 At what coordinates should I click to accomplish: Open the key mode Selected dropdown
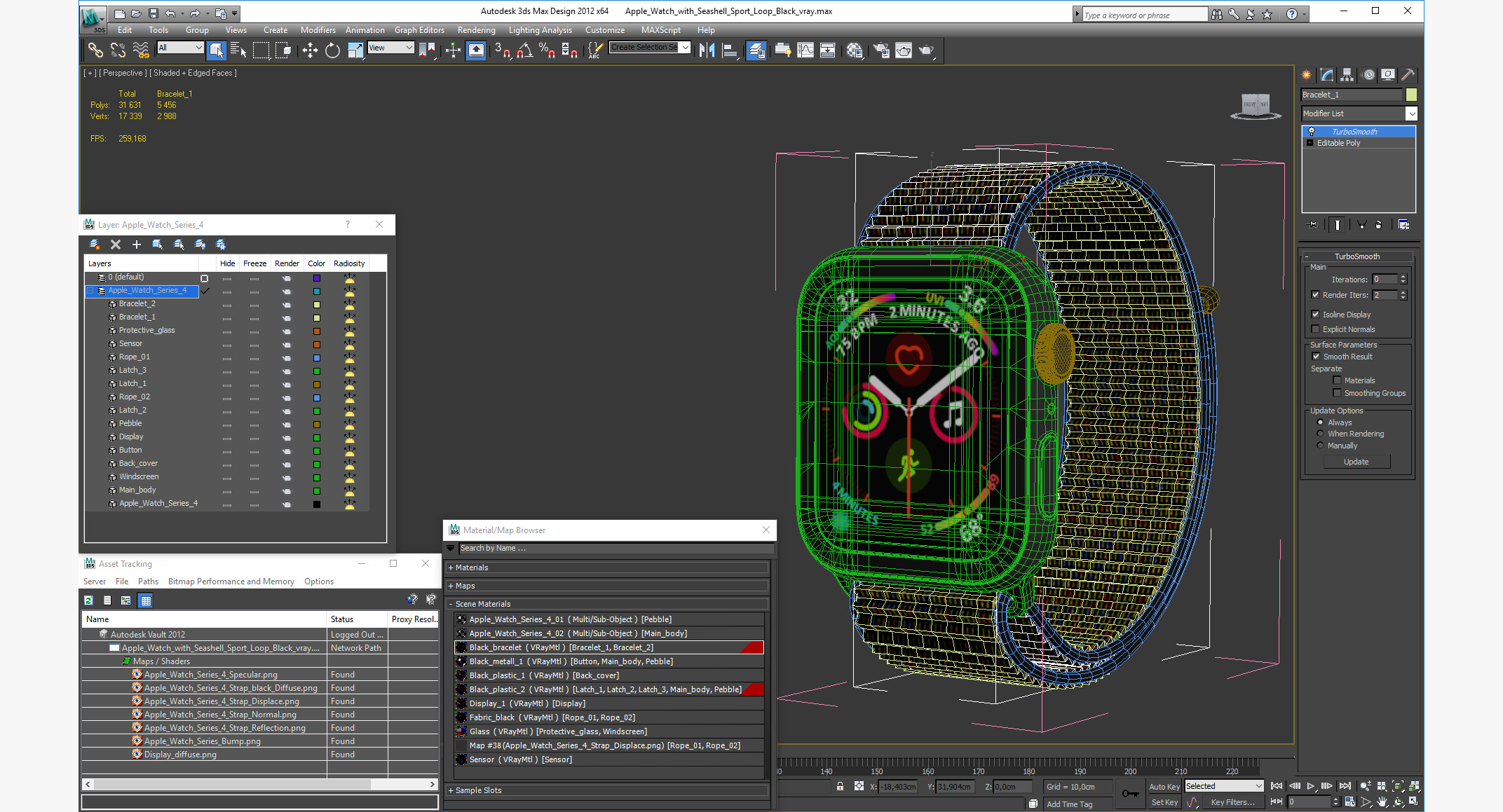pyautogui.click(x=1224, y=786)
